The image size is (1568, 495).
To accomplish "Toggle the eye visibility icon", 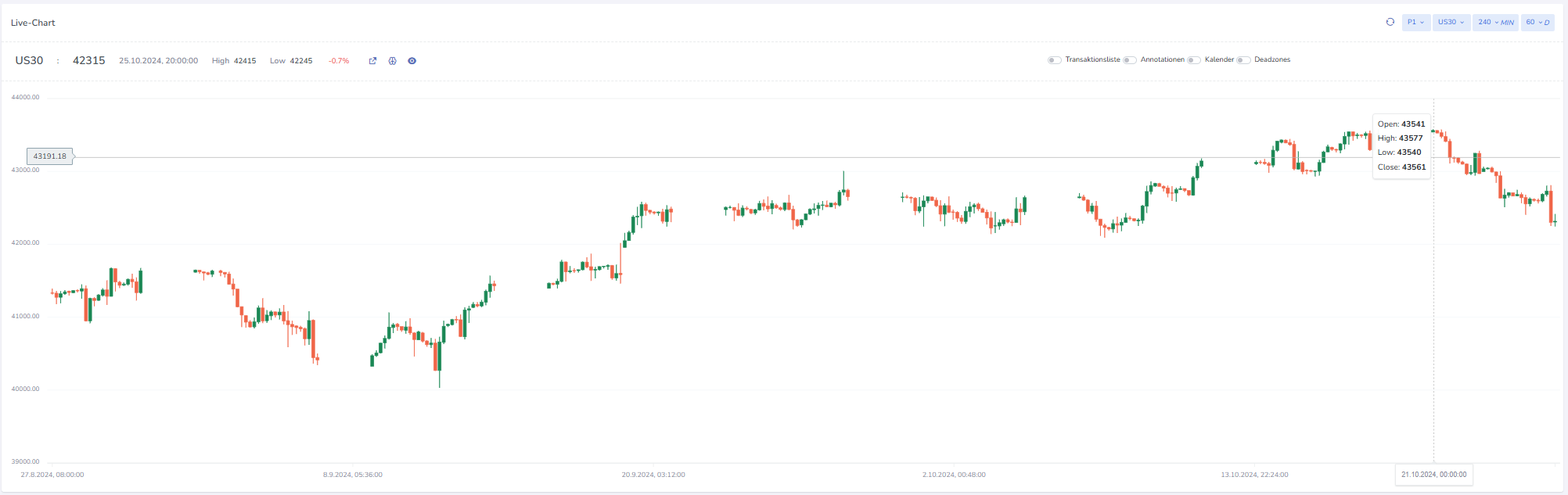I will click(x=412, y=61).
